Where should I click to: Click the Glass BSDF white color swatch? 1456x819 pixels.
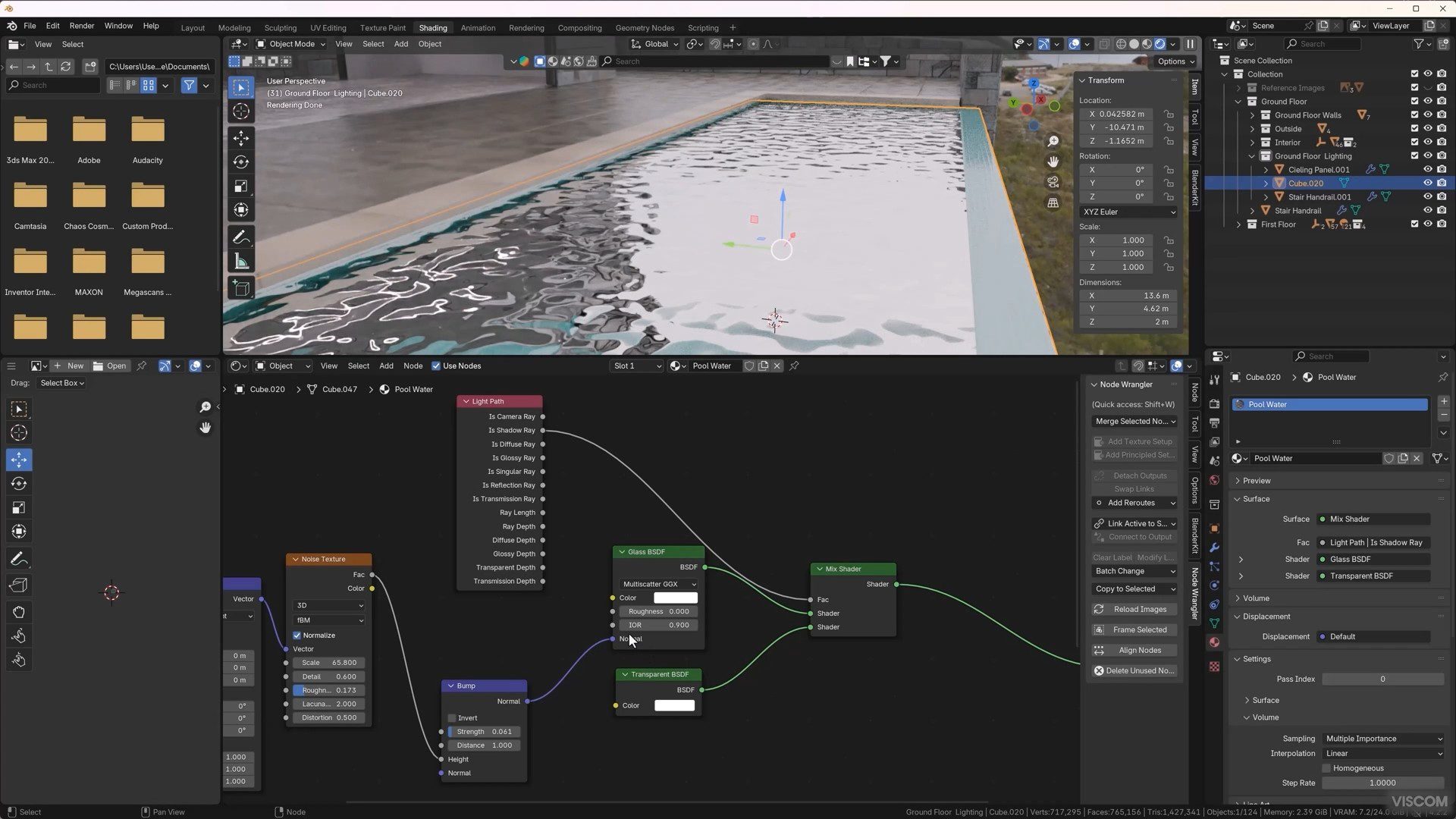(x=675, y=598)
